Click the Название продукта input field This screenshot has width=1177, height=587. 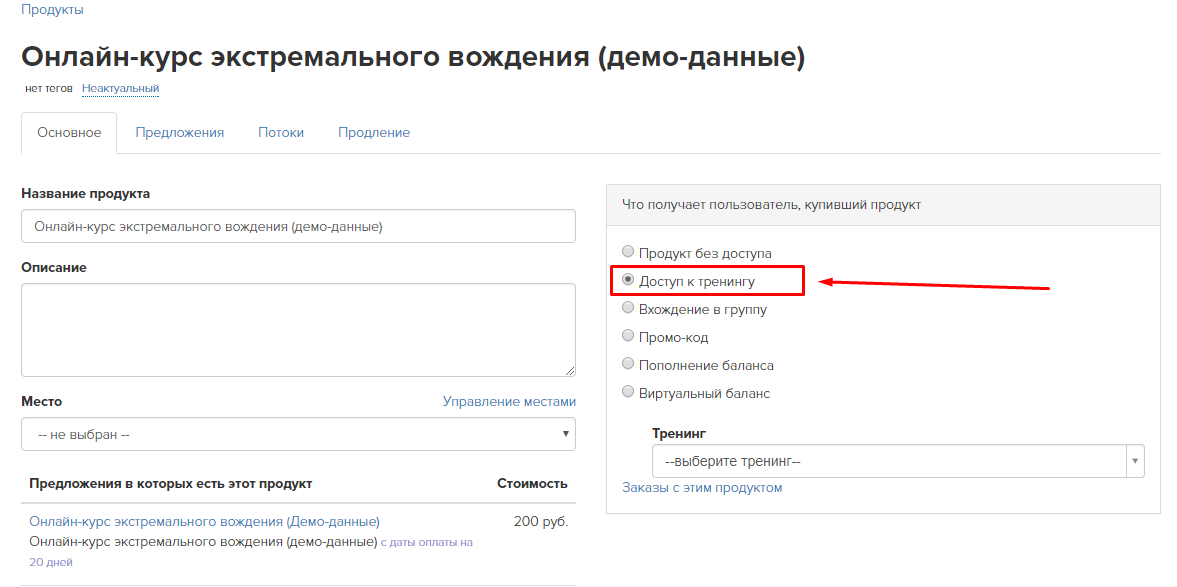click(x=298, y=226)
